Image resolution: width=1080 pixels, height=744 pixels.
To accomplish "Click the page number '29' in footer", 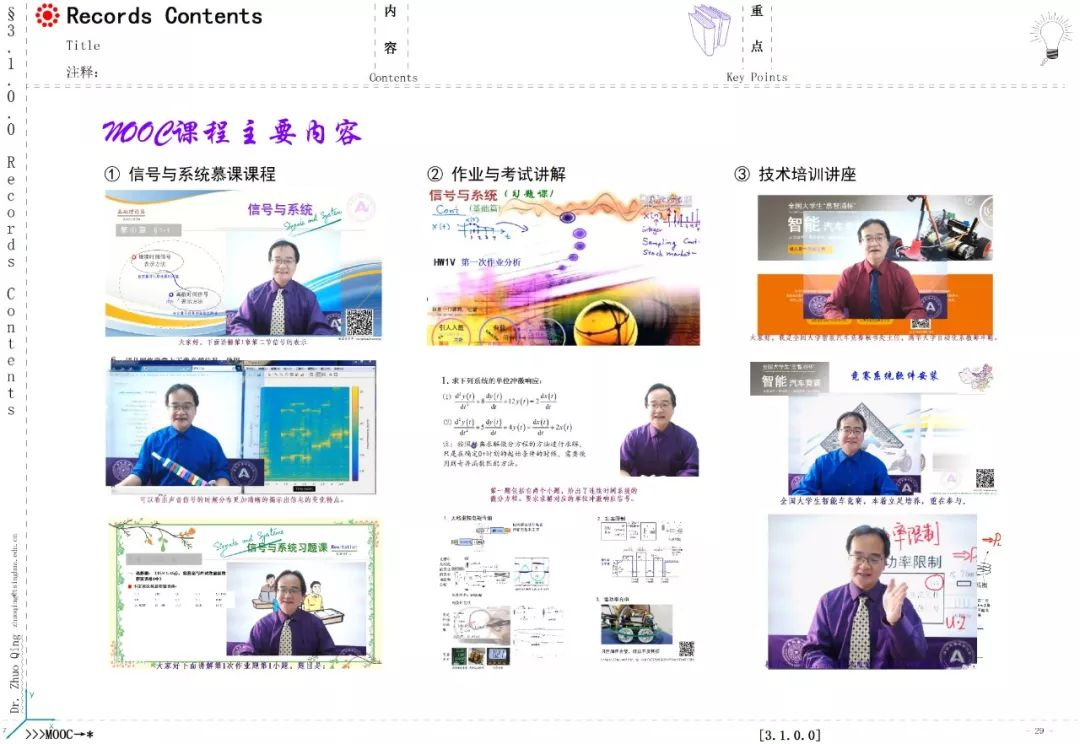I will tap(1039, 731).
